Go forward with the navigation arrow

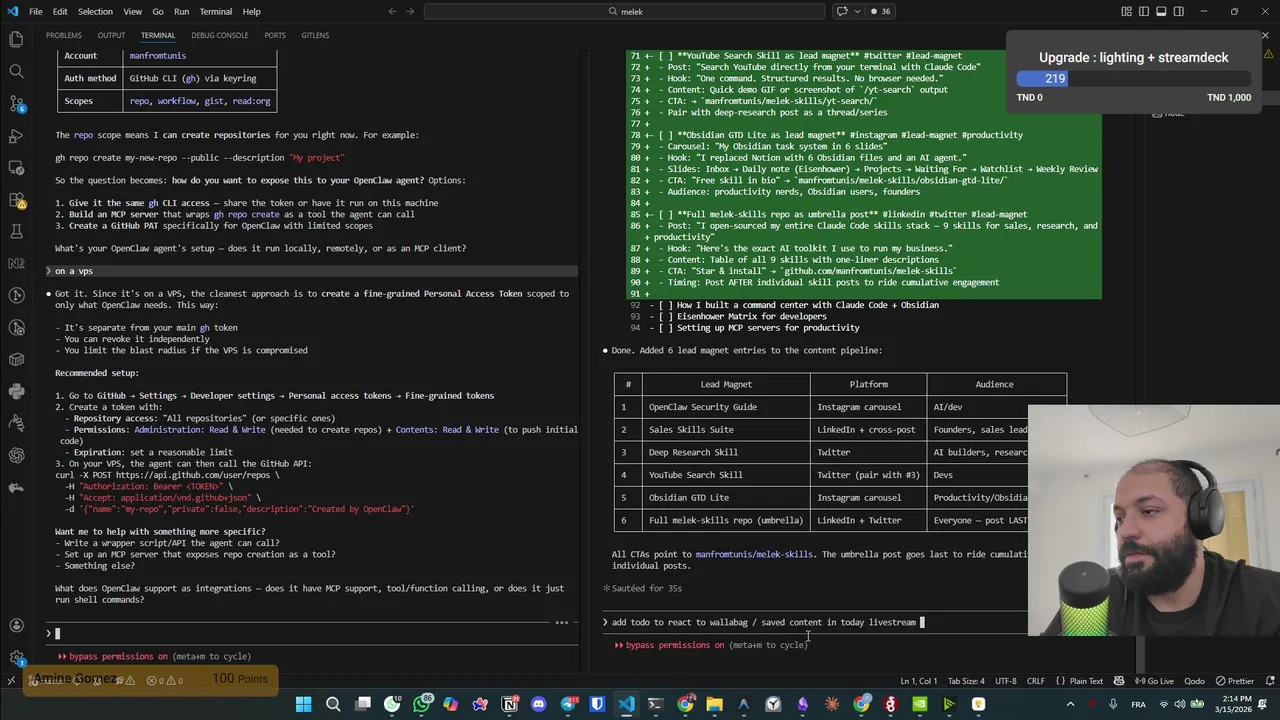(x=410, y=11)
